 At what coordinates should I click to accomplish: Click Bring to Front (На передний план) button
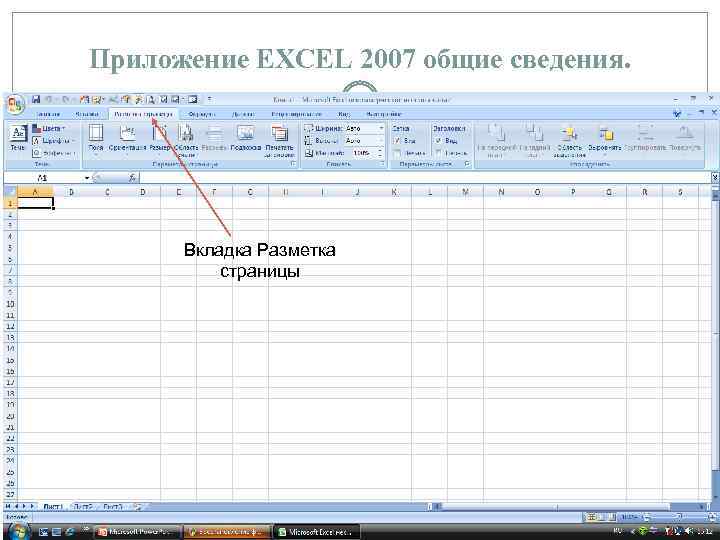pyautogui.click(x=496, y=141)
